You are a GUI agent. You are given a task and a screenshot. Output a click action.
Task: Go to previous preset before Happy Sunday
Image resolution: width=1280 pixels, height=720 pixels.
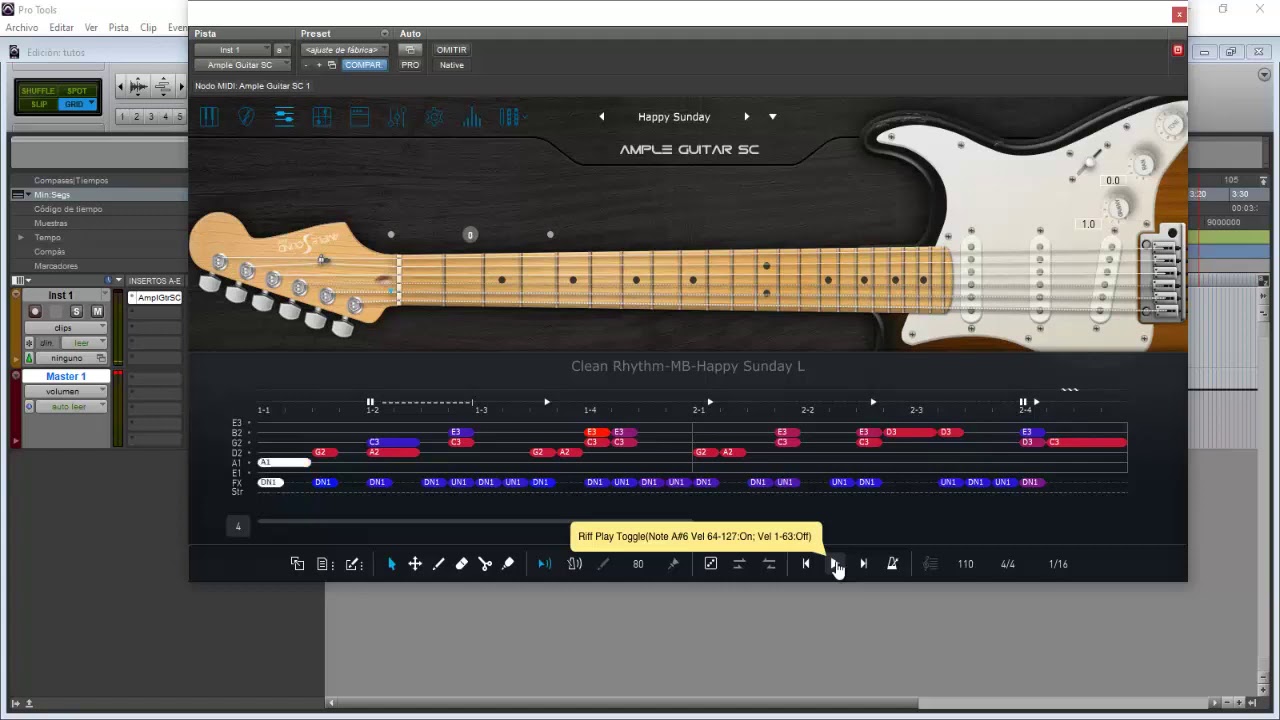(x=602, y=117)
